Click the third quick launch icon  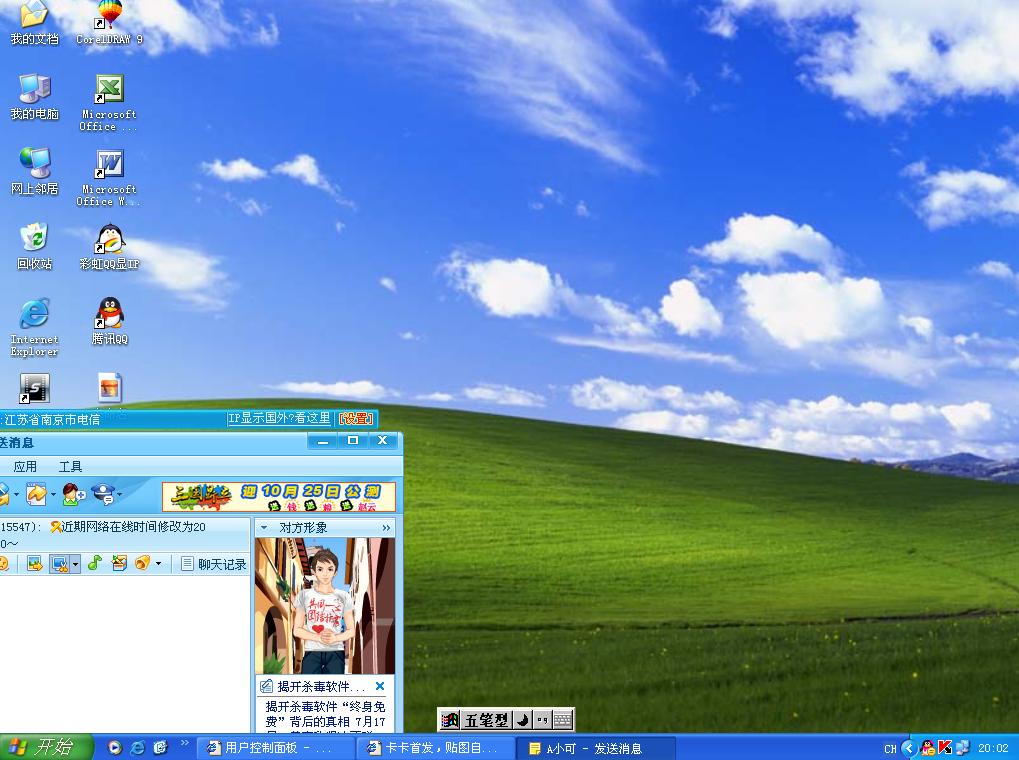pyautogui.click(x=161, y=748)
